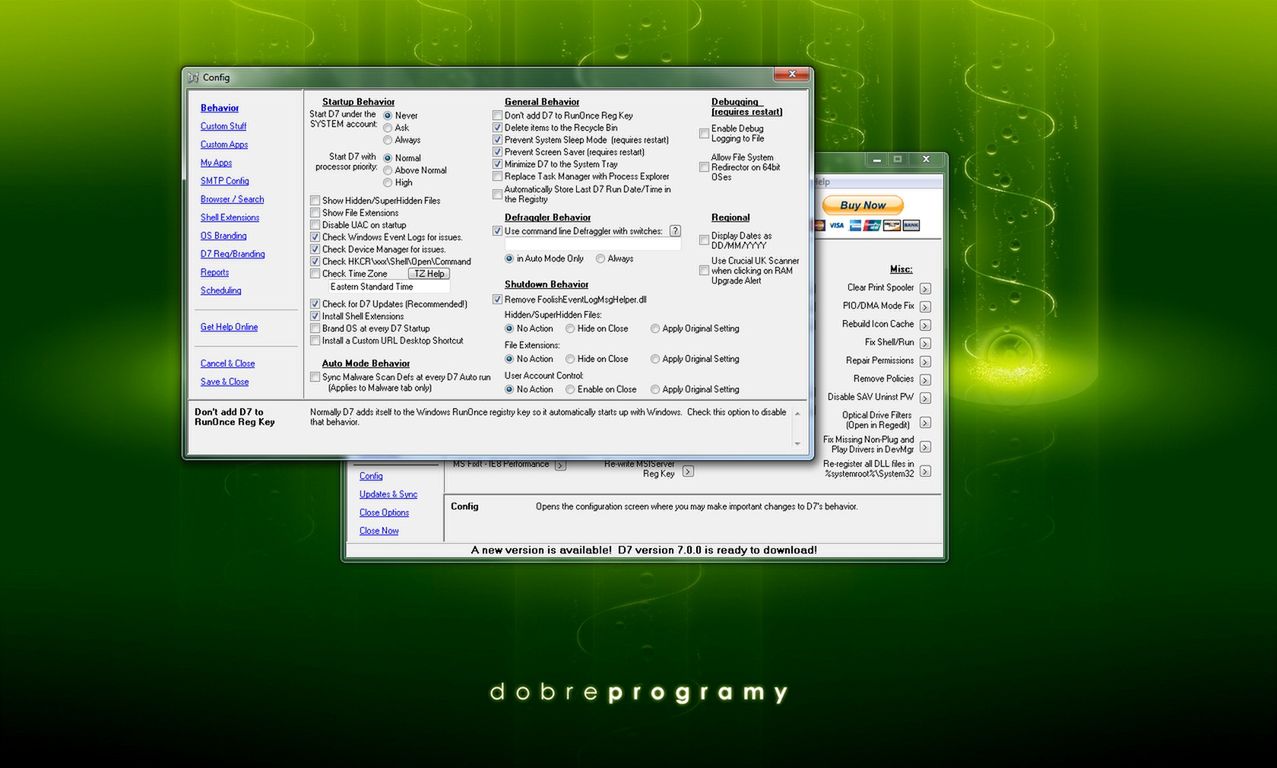Open the Browser / Search section
The image size is (1277, 768).
[232, 199]
